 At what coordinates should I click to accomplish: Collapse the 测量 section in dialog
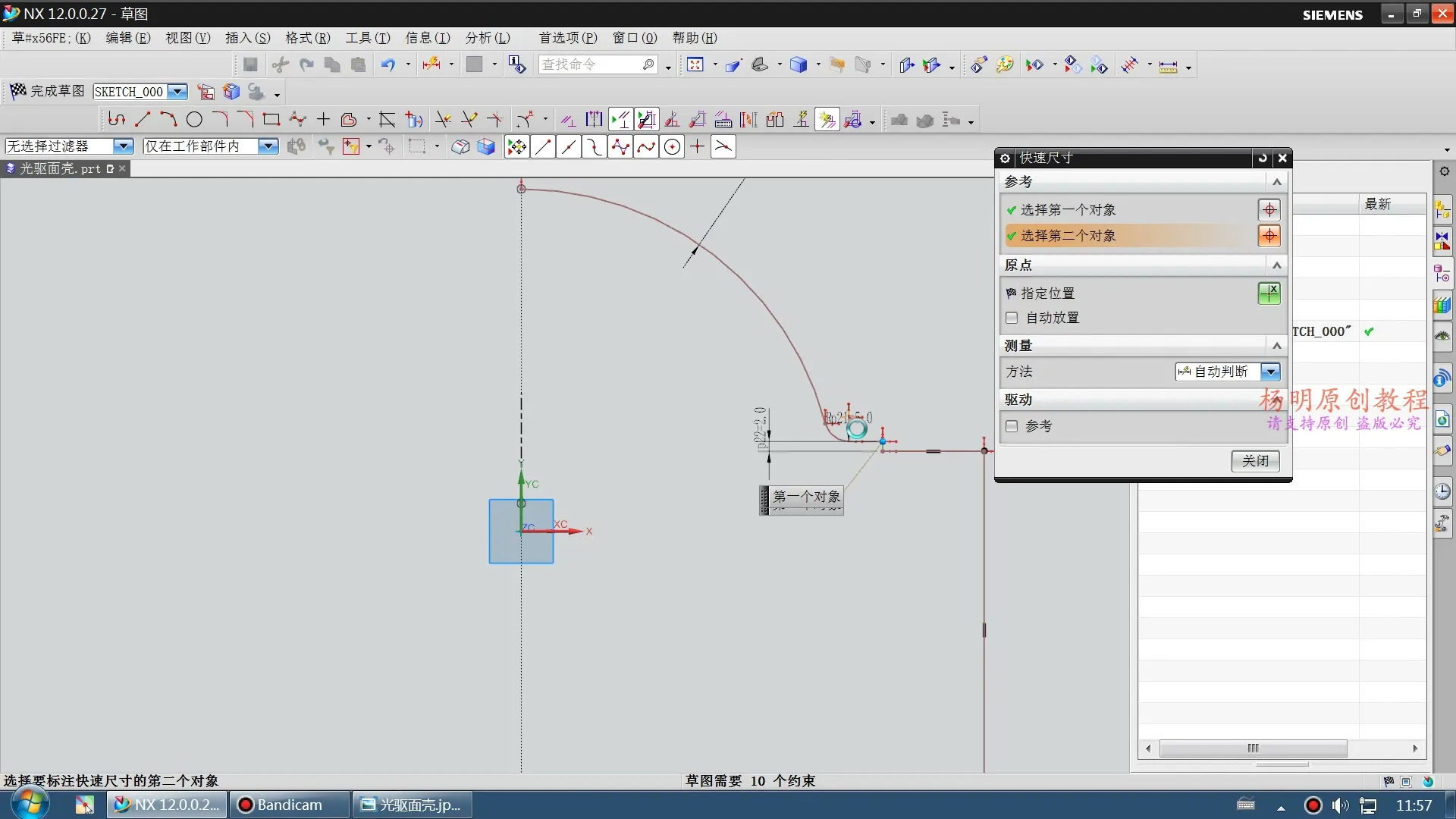[1276, 346]
